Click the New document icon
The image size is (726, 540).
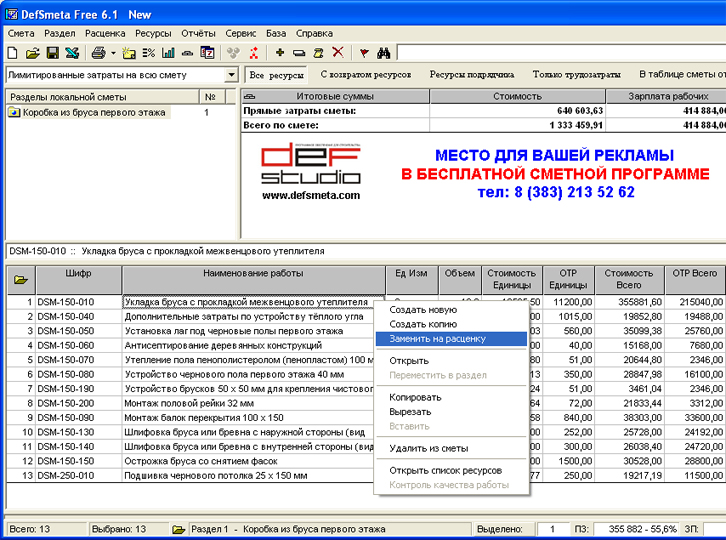click(x=13, y=52)
